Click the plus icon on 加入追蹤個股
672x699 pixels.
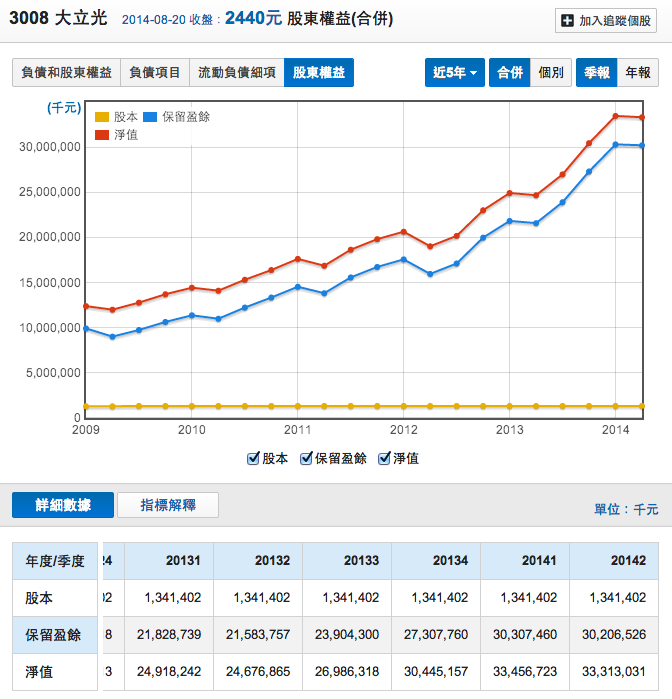pyautogui.click(x=568, y=20)
